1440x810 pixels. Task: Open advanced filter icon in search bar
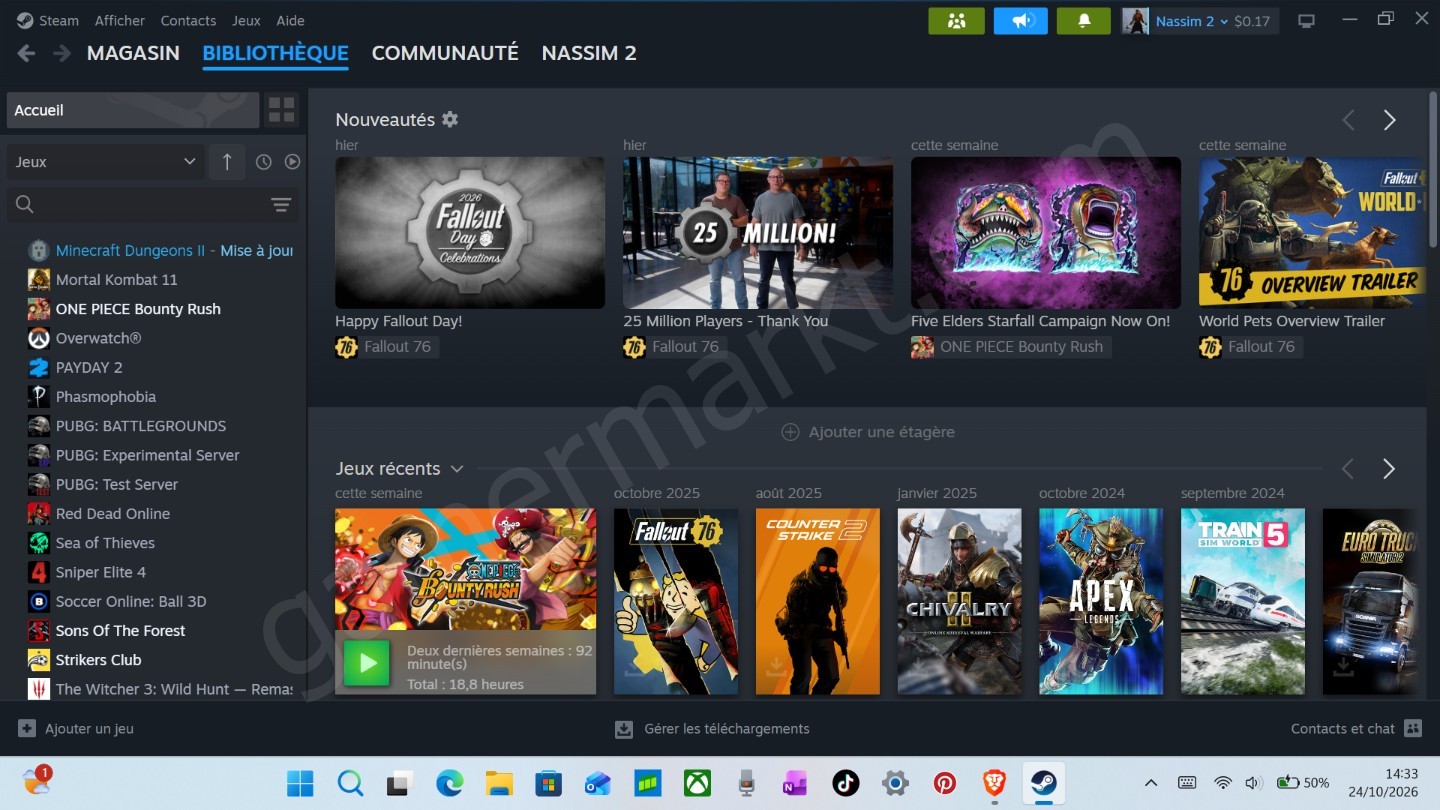[x=281, y=205]
